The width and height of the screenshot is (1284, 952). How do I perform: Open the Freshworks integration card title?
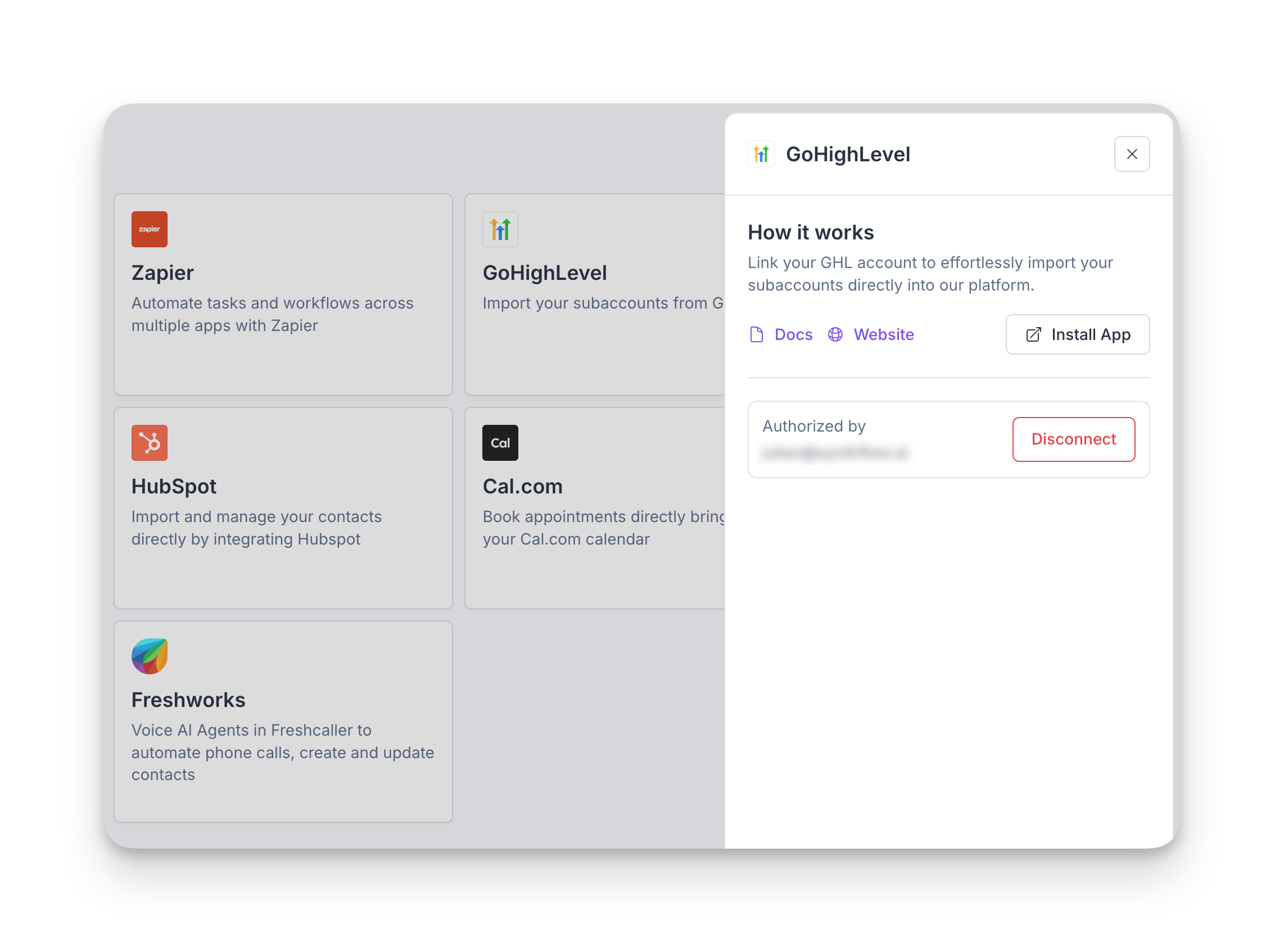tap(188, 700)
